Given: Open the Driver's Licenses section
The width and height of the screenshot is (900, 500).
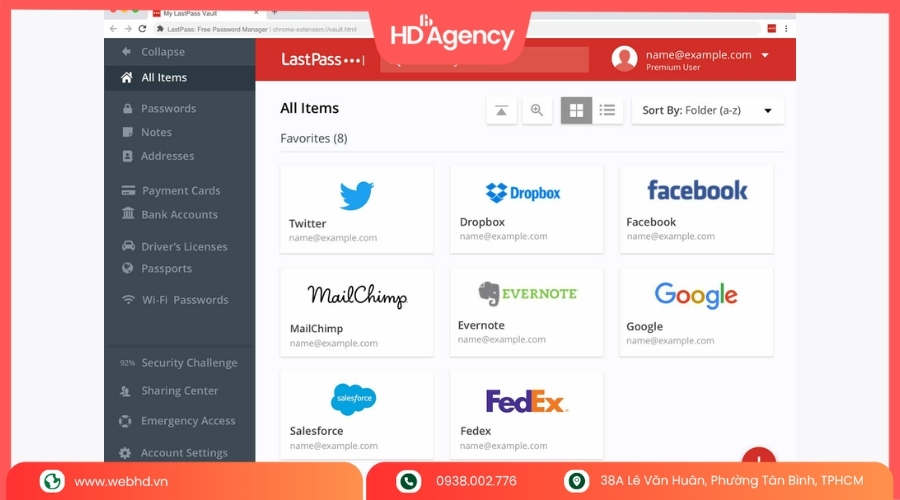Looking at the screenshot, I should pyautogui.click(x=184, y=247).
